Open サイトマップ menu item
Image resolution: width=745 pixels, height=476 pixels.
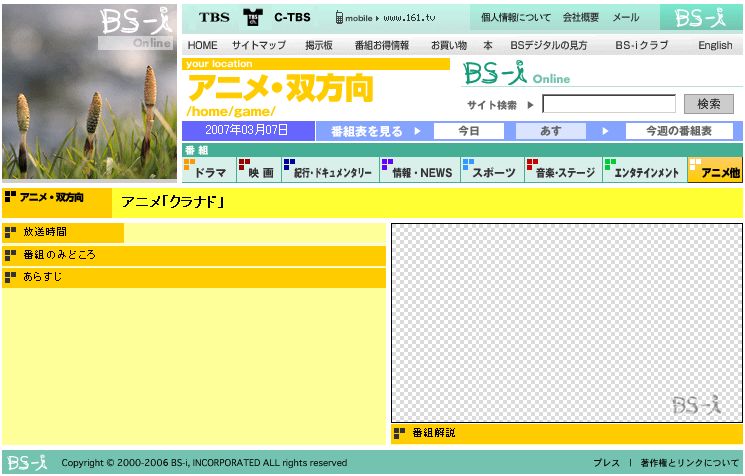[259, 45]
